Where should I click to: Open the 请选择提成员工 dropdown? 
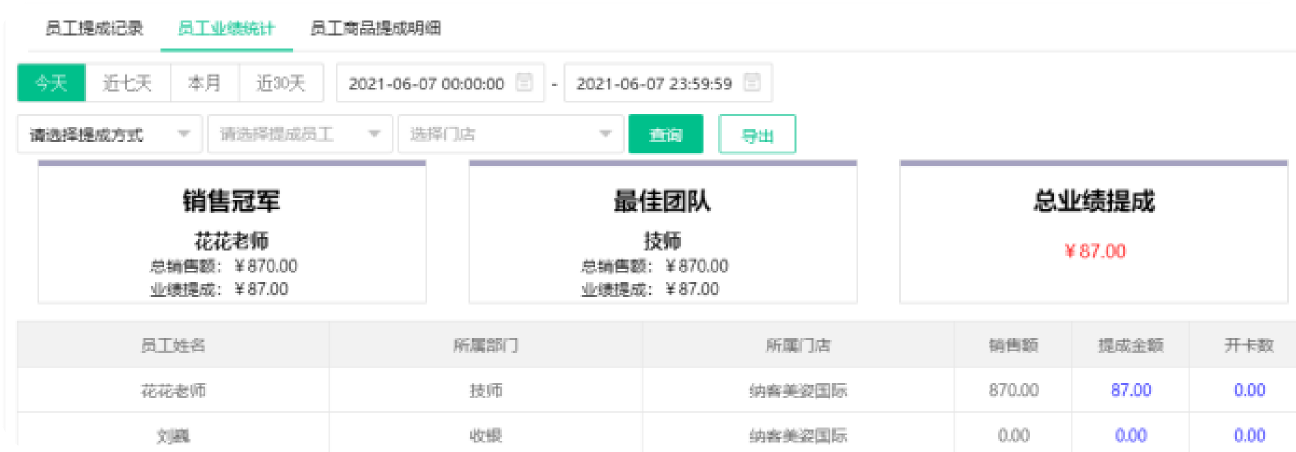(299, 134)
